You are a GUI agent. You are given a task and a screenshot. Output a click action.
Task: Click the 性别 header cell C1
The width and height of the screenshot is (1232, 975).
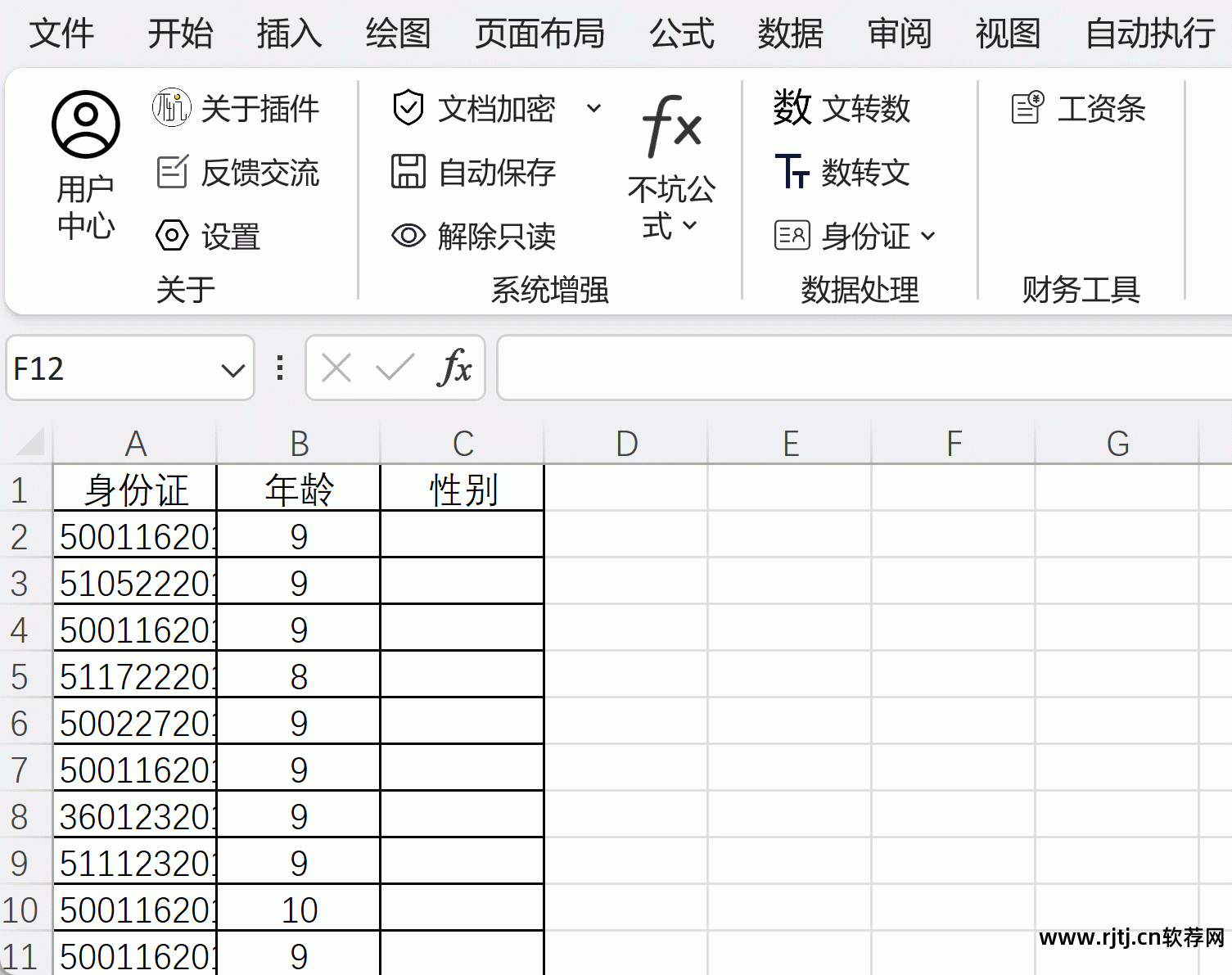(463, 490)
